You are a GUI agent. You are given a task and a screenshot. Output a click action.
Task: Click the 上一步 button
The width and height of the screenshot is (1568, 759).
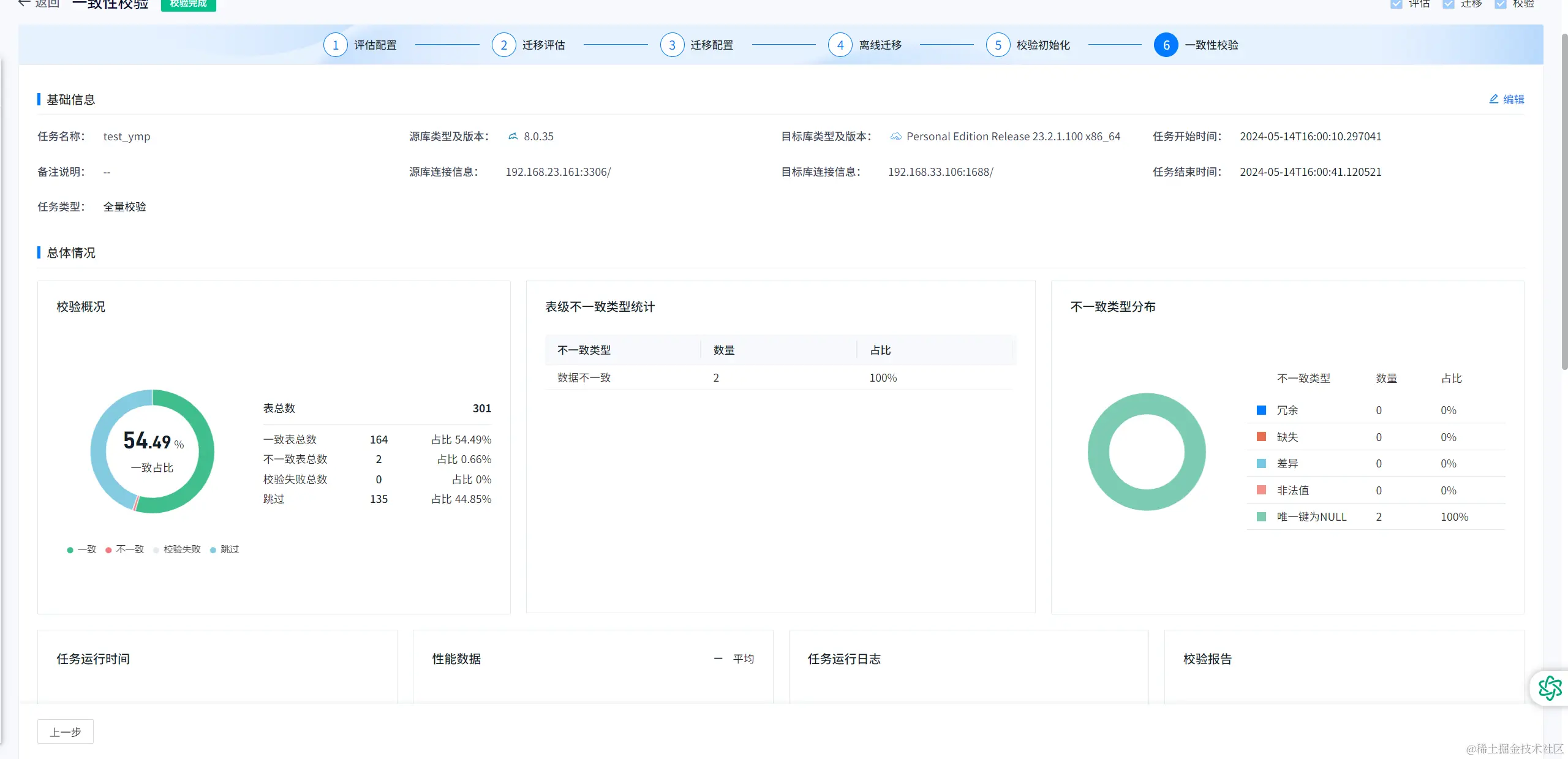66,732
